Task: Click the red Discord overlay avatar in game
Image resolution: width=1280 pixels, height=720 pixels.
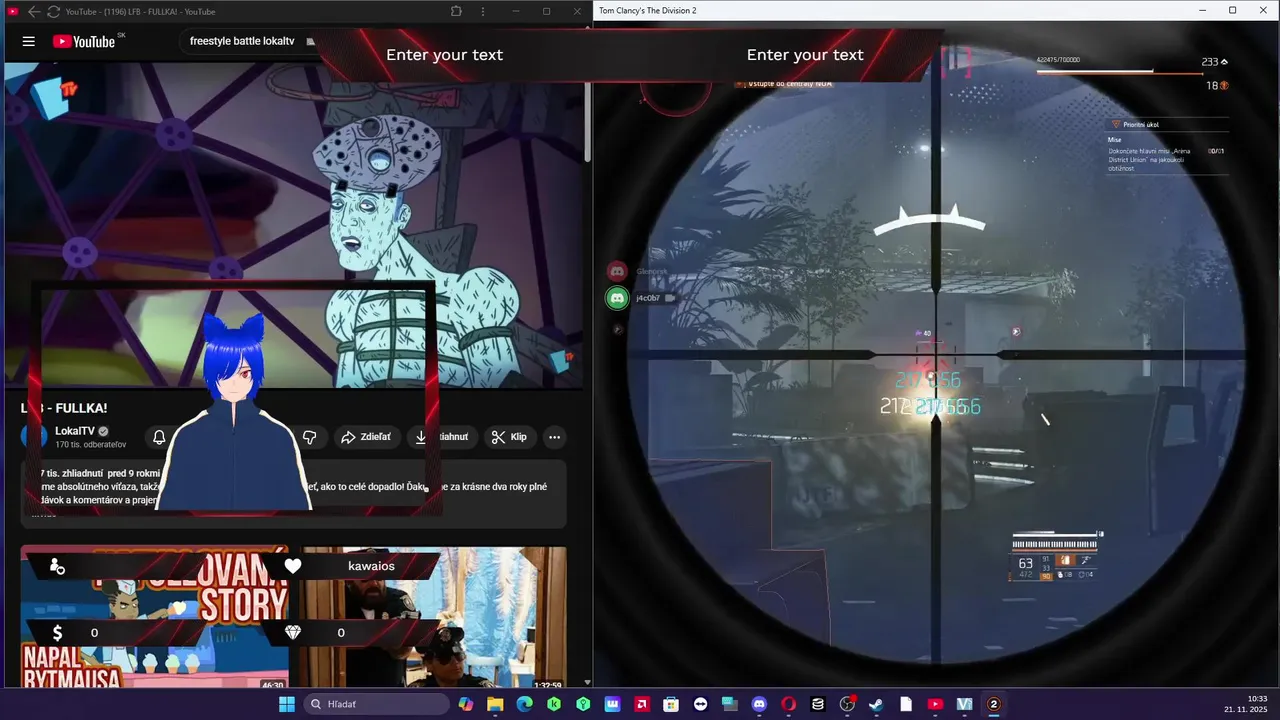Action: 618,271
